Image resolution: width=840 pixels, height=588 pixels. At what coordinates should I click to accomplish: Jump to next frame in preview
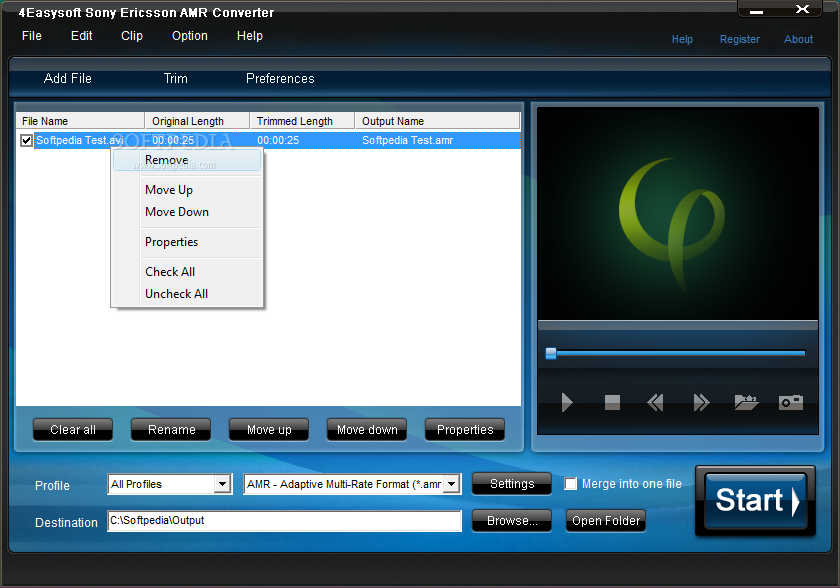tap(701, 402)
